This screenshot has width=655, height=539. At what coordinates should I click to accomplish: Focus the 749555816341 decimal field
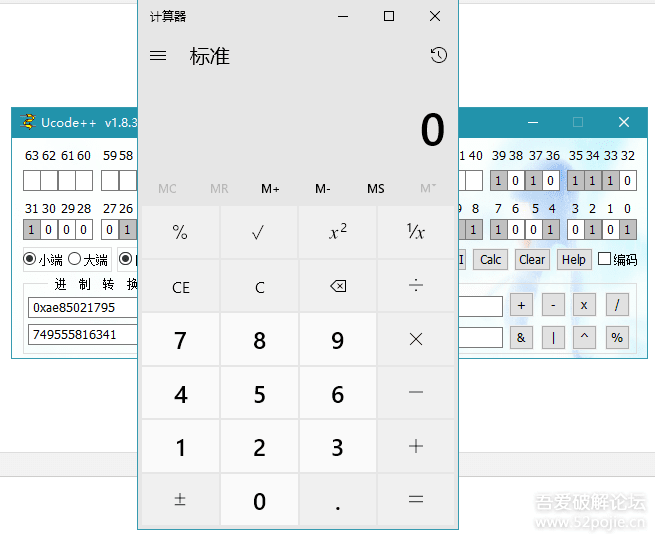tap(83, 335)
